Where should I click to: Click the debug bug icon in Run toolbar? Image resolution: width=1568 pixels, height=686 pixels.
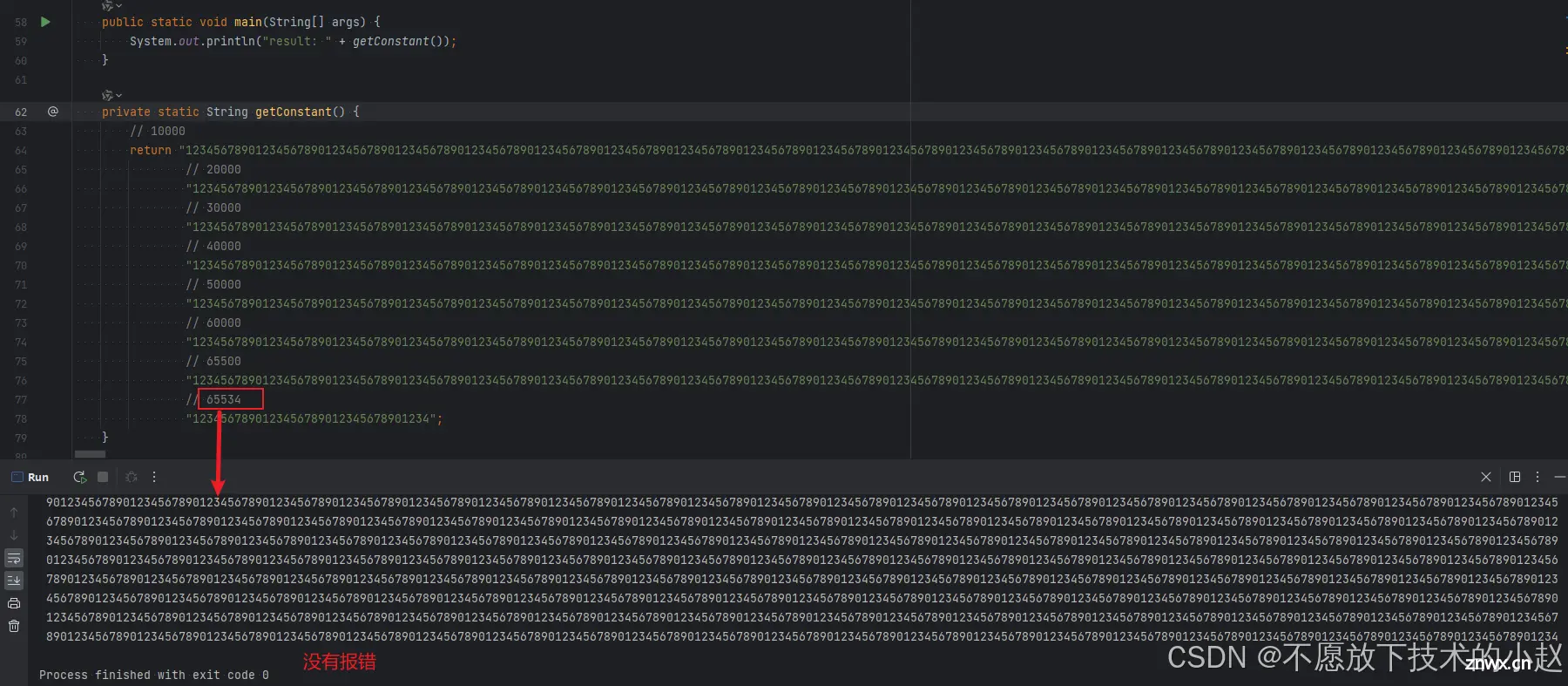(x=132, y=477)
